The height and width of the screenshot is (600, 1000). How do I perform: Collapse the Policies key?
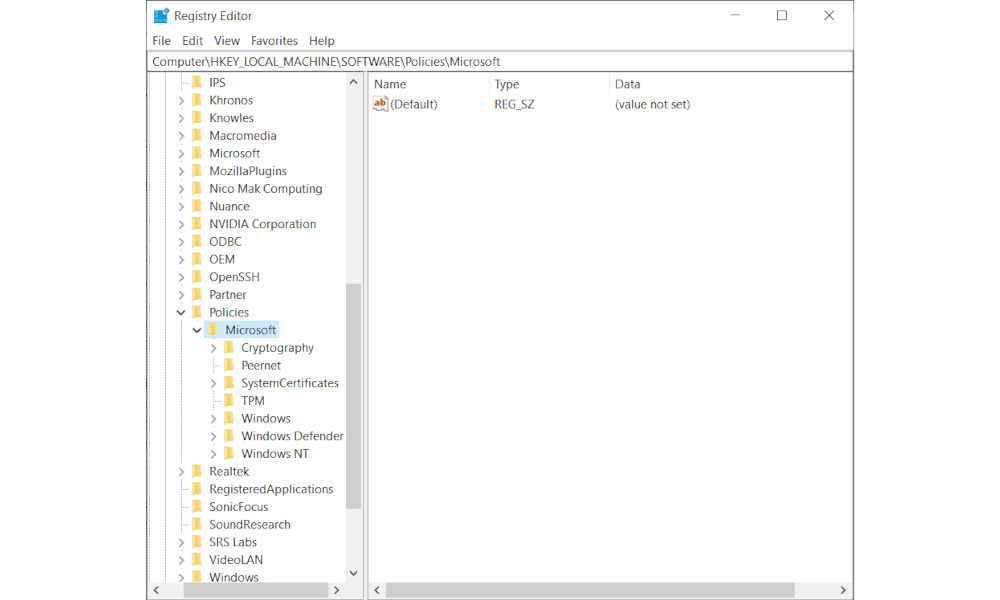click(x=181, y=312)
